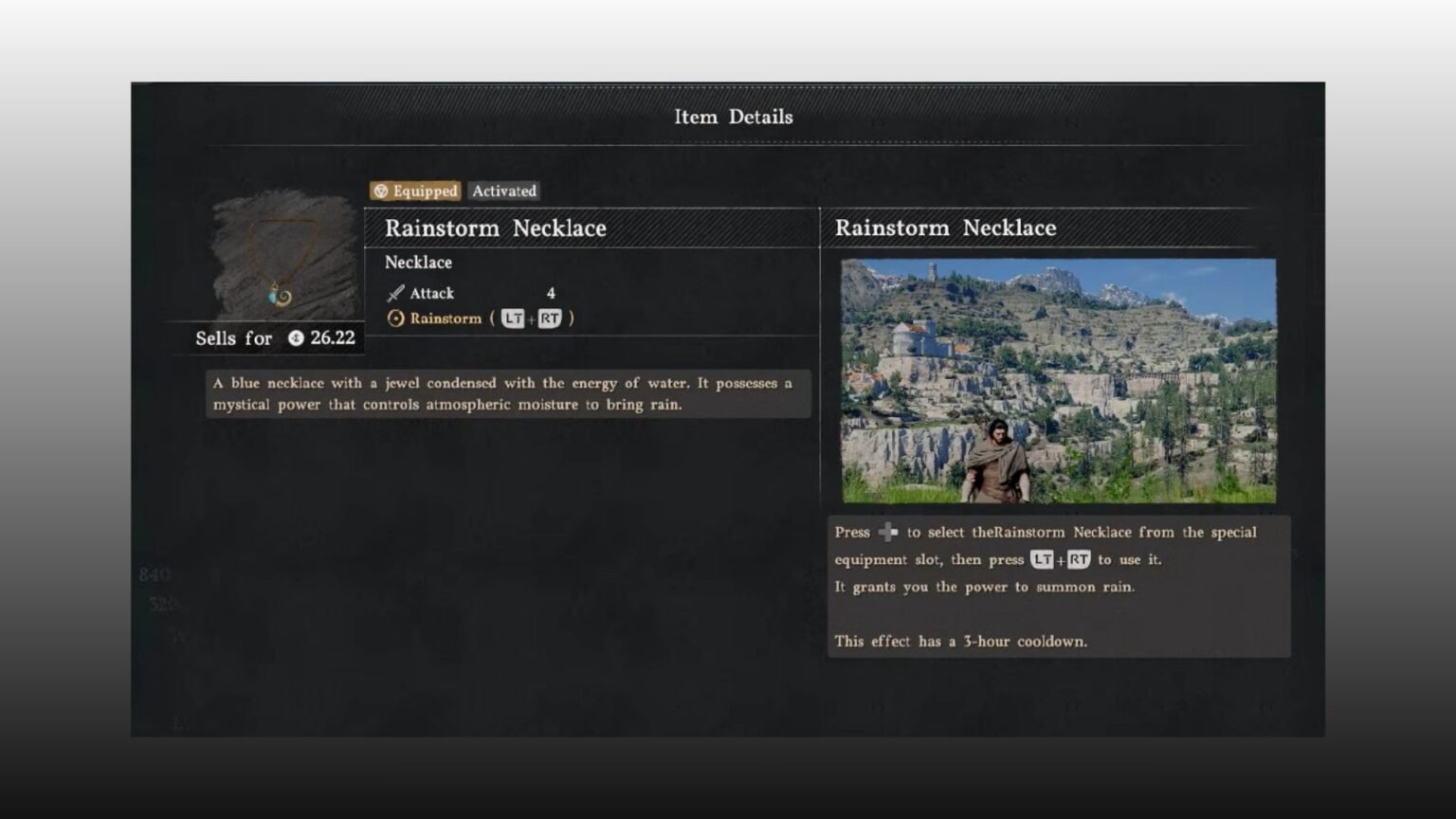Click the LT icon in the usage instructions
The width and height of the screenshot is (1456, 819).
[x=1042, y=560]
